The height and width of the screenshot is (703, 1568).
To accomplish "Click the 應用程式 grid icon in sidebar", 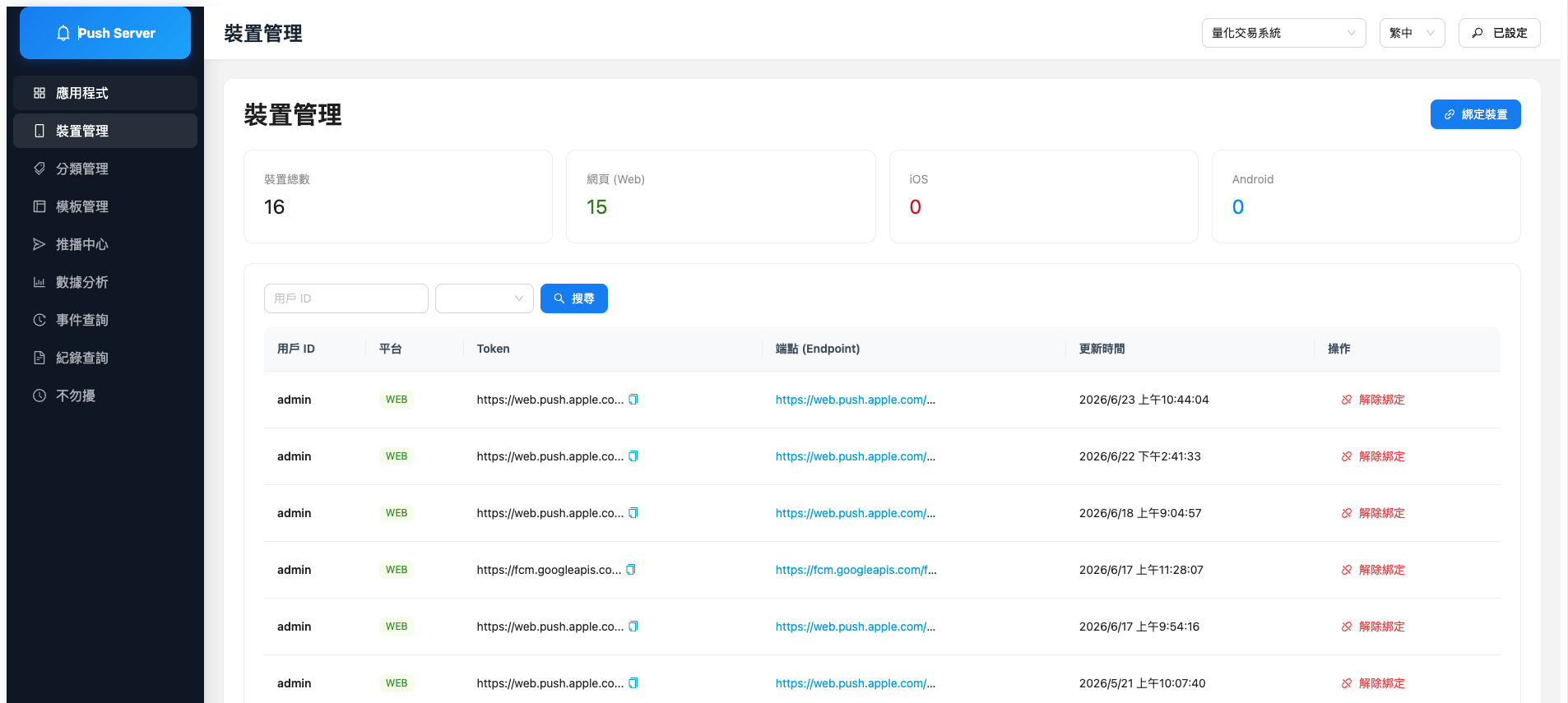I will pos(39,93).
